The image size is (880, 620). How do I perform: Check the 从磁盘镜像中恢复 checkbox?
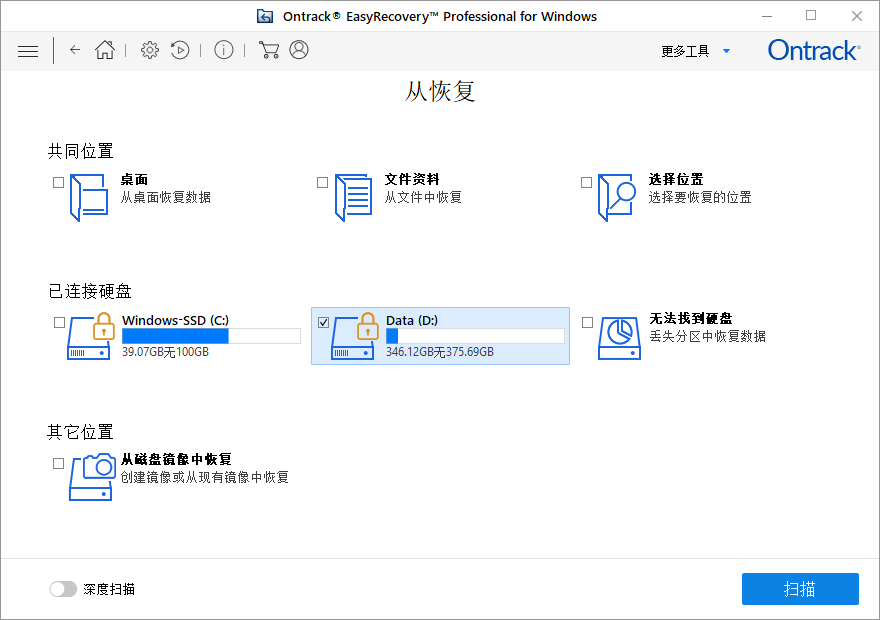pos(58,463)
